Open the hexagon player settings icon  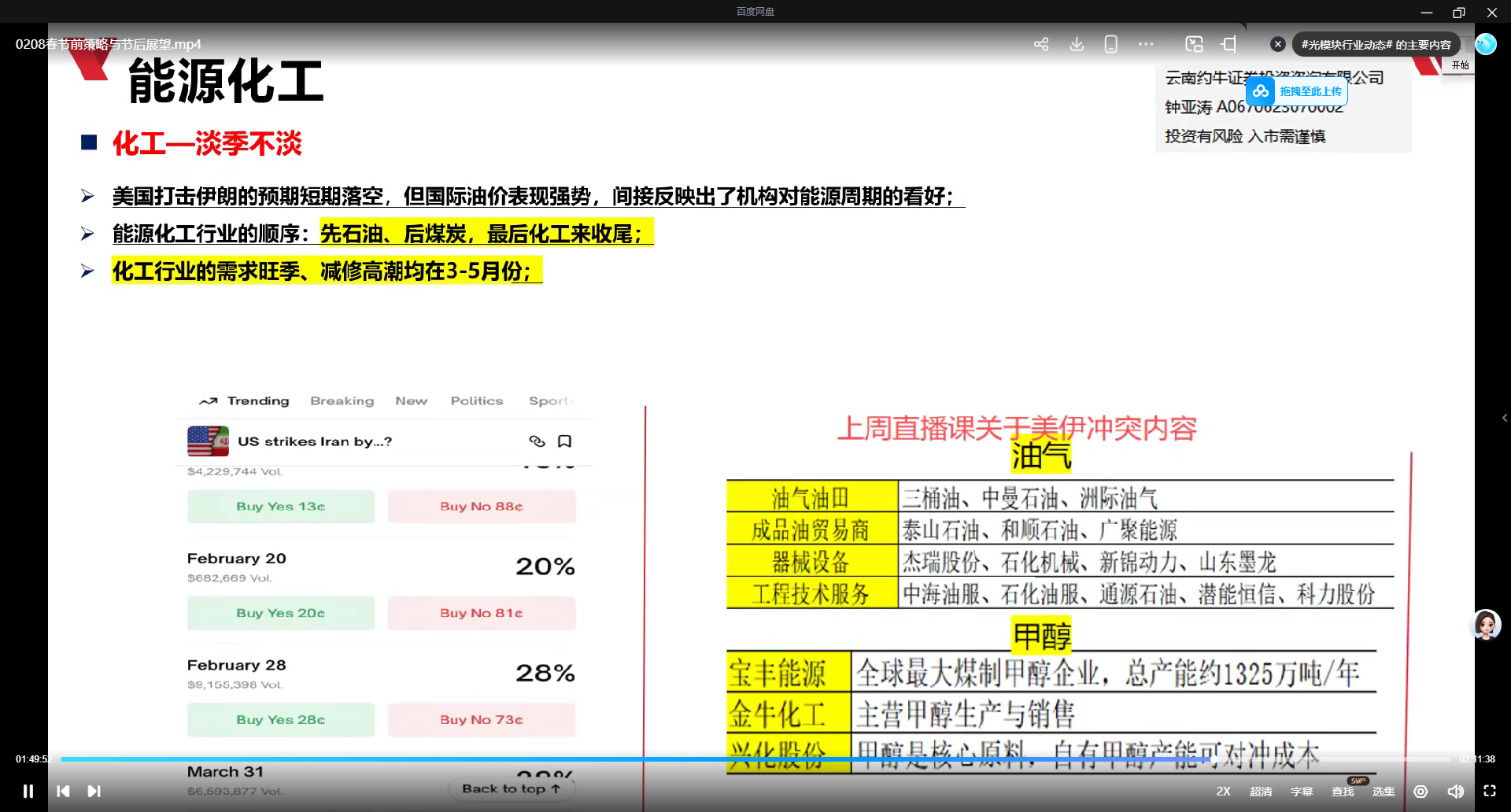tap(1420, 791)
